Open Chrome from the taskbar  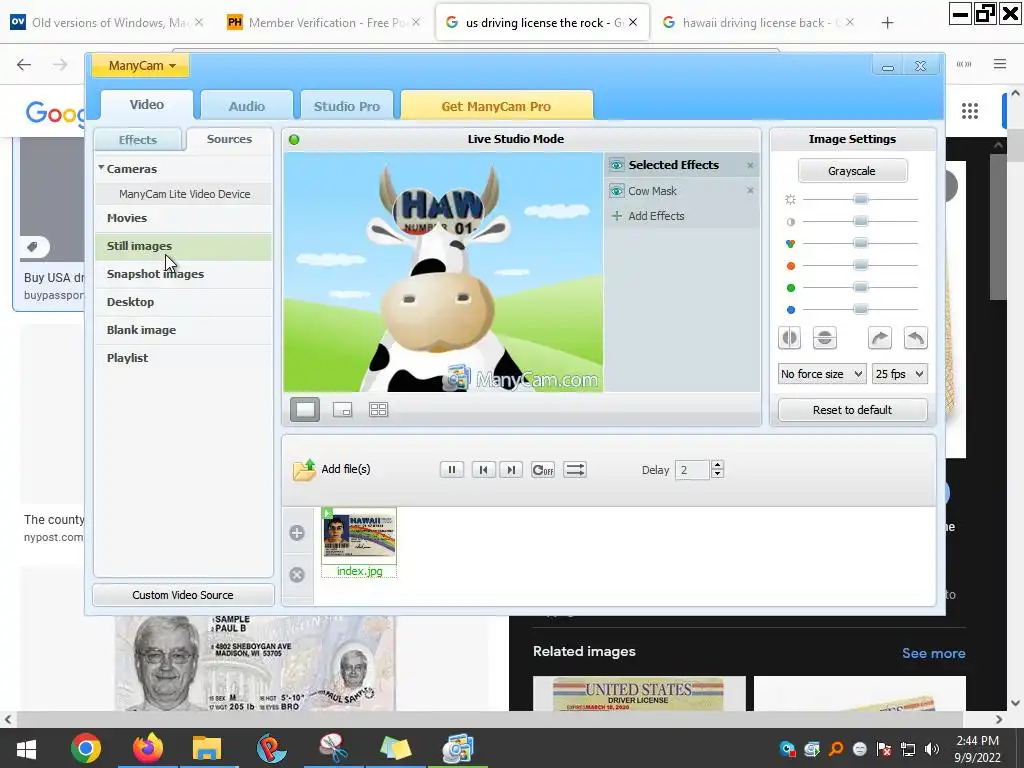[x=86, y=748]
